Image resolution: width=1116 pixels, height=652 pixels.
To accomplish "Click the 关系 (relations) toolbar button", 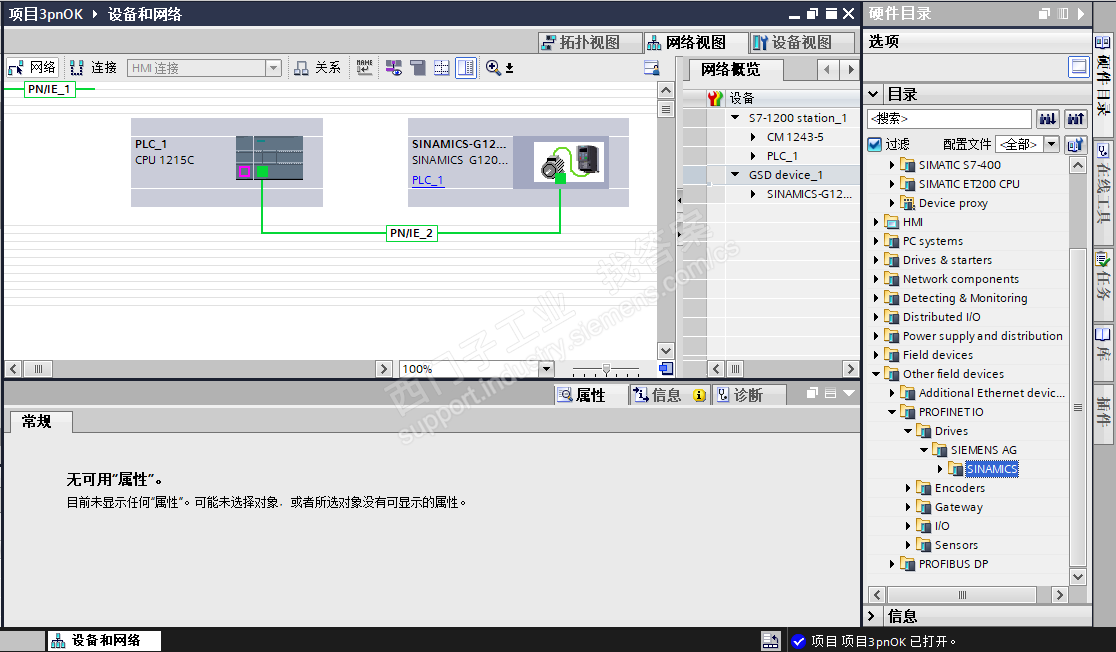I will click(317, 68).
